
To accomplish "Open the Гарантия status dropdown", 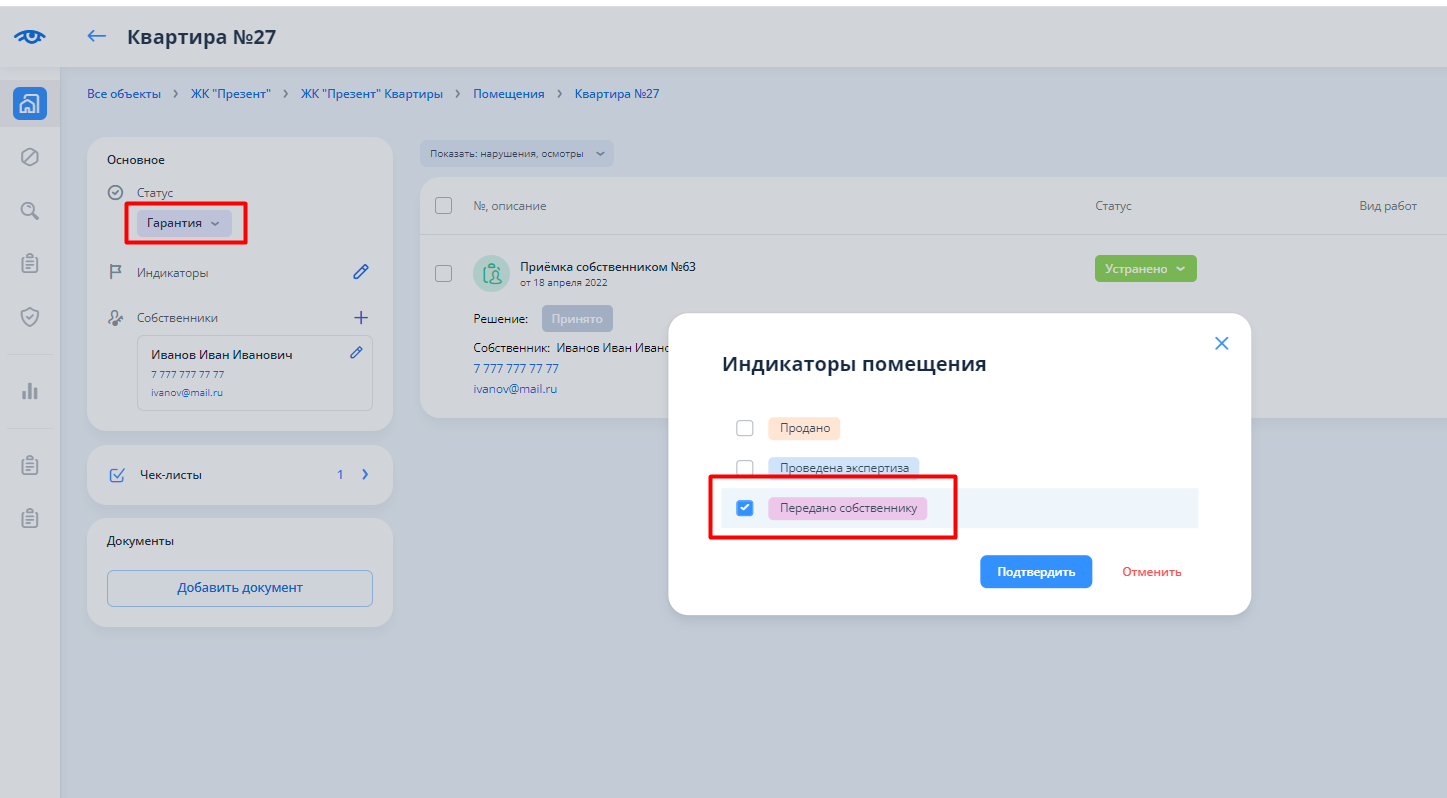I will click(x=184, y=223).
